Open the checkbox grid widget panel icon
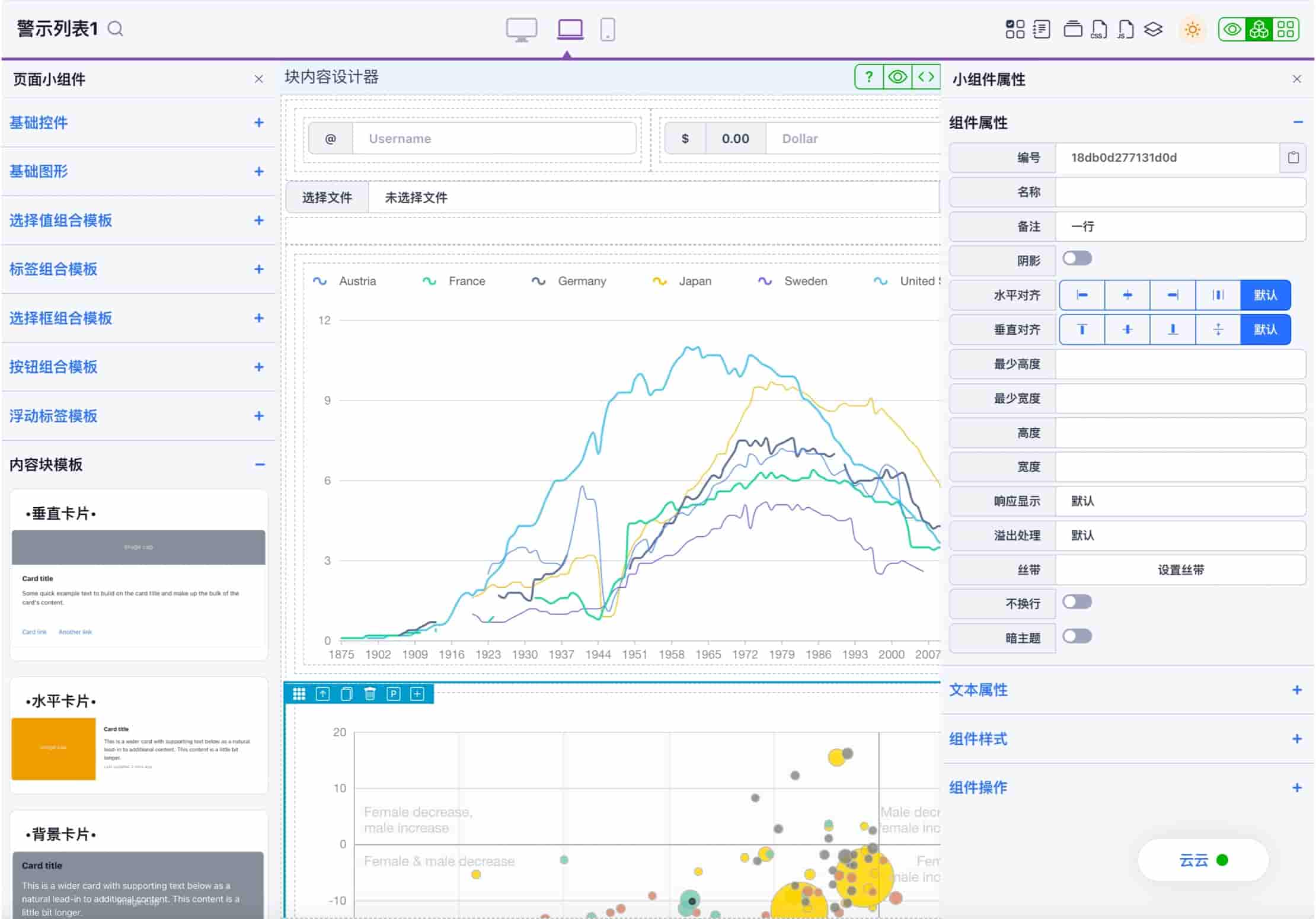 point(1015,29)
